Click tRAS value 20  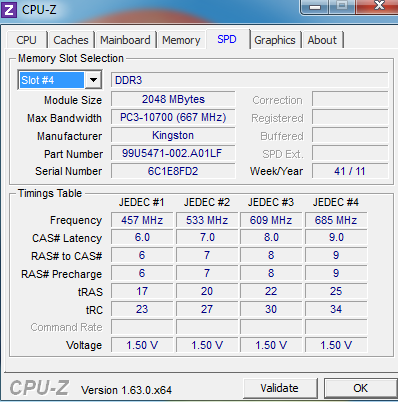coord(207,291)
